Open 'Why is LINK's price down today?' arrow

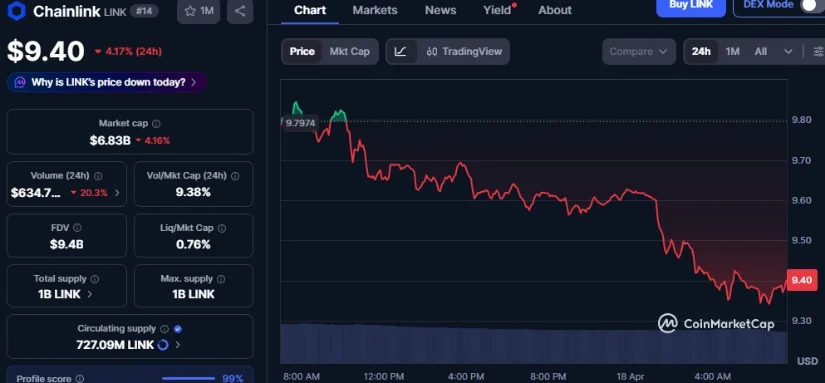coord(194,83)
